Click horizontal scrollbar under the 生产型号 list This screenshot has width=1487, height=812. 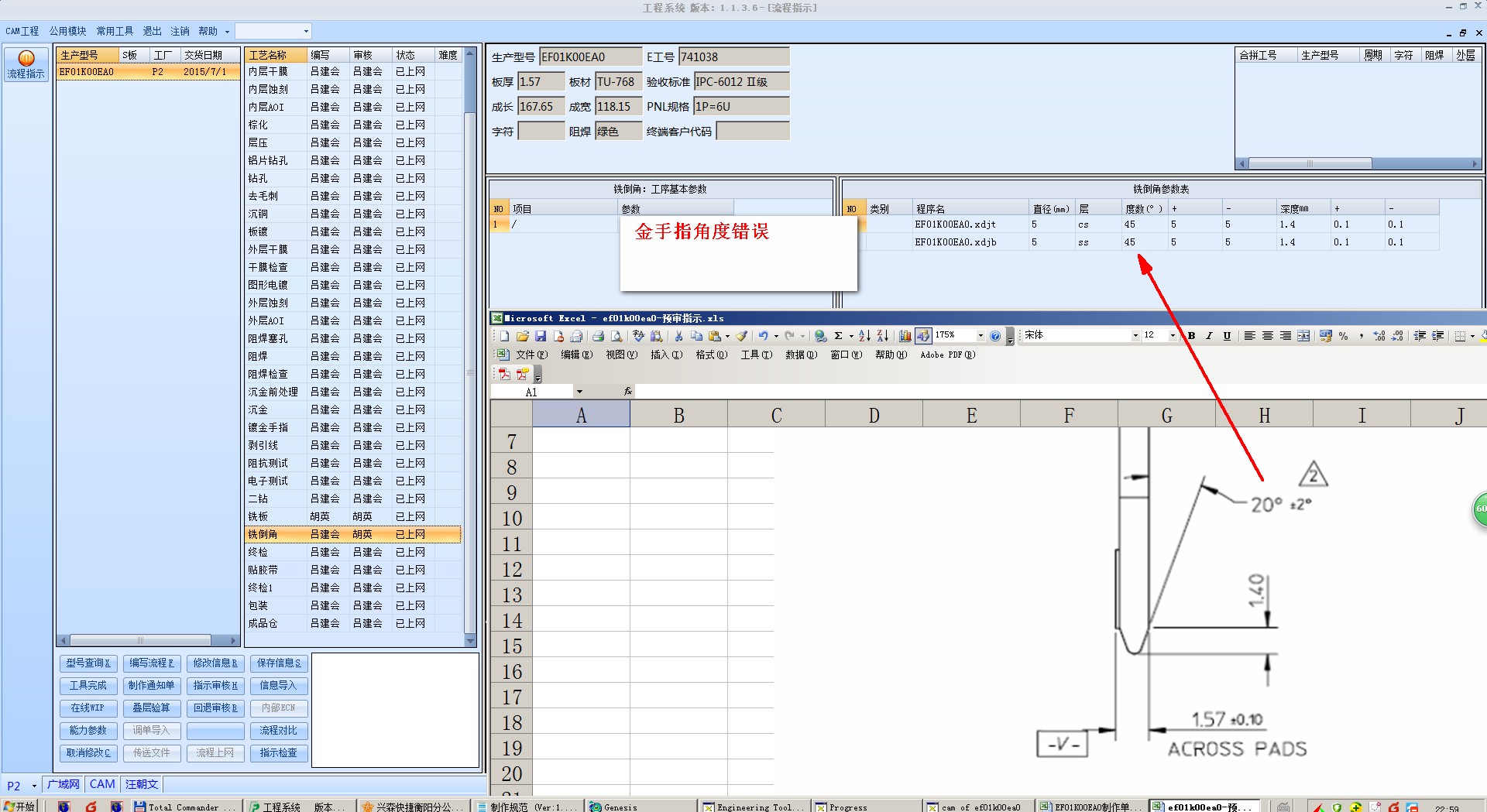click(147, 641)
